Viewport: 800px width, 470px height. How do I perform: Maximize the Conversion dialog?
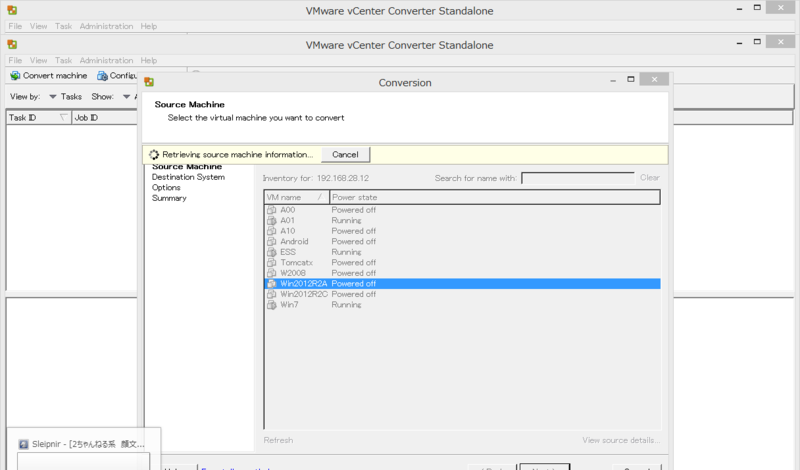click(x=631, y=79)
